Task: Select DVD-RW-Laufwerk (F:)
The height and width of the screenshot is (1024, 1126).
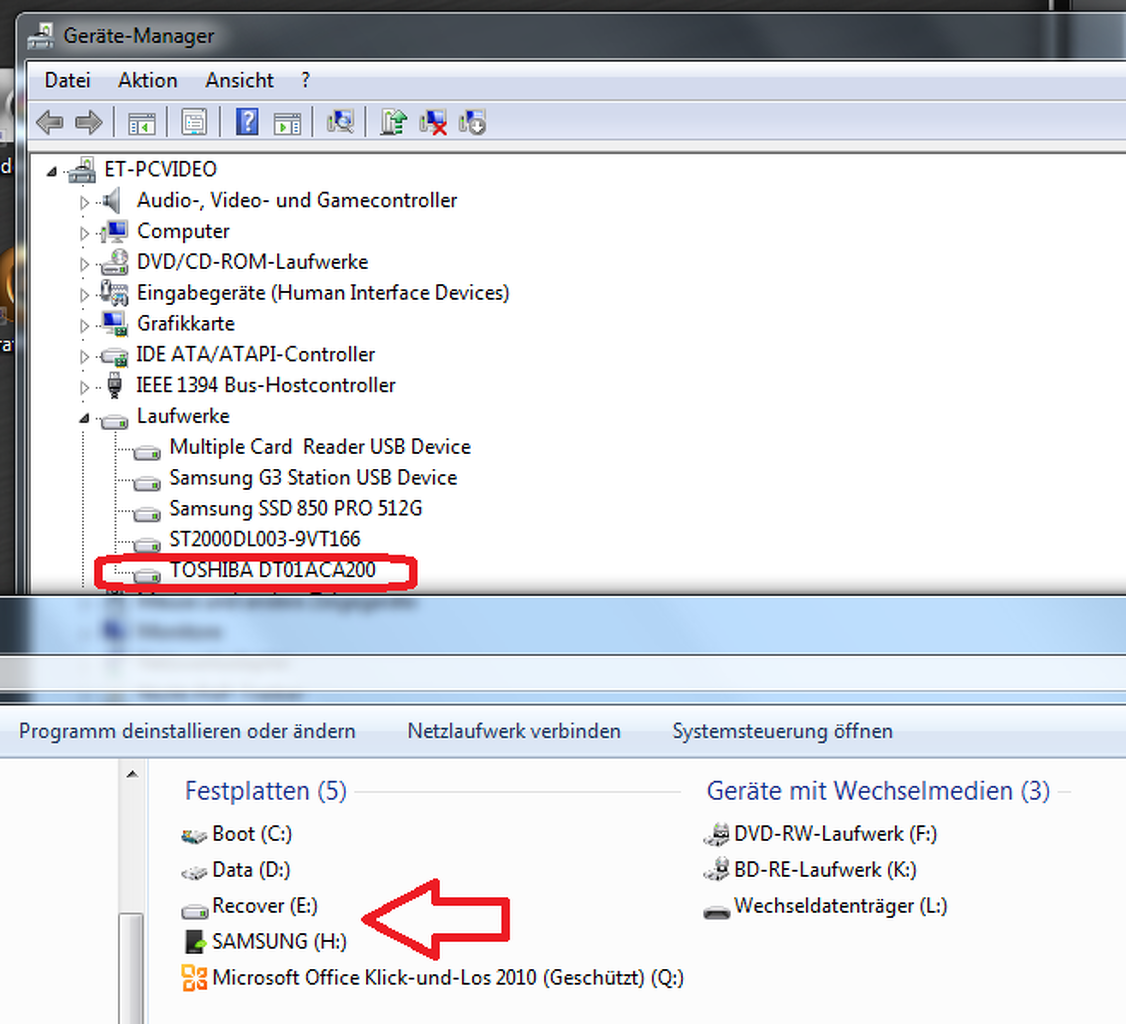Action: point(821,834)
